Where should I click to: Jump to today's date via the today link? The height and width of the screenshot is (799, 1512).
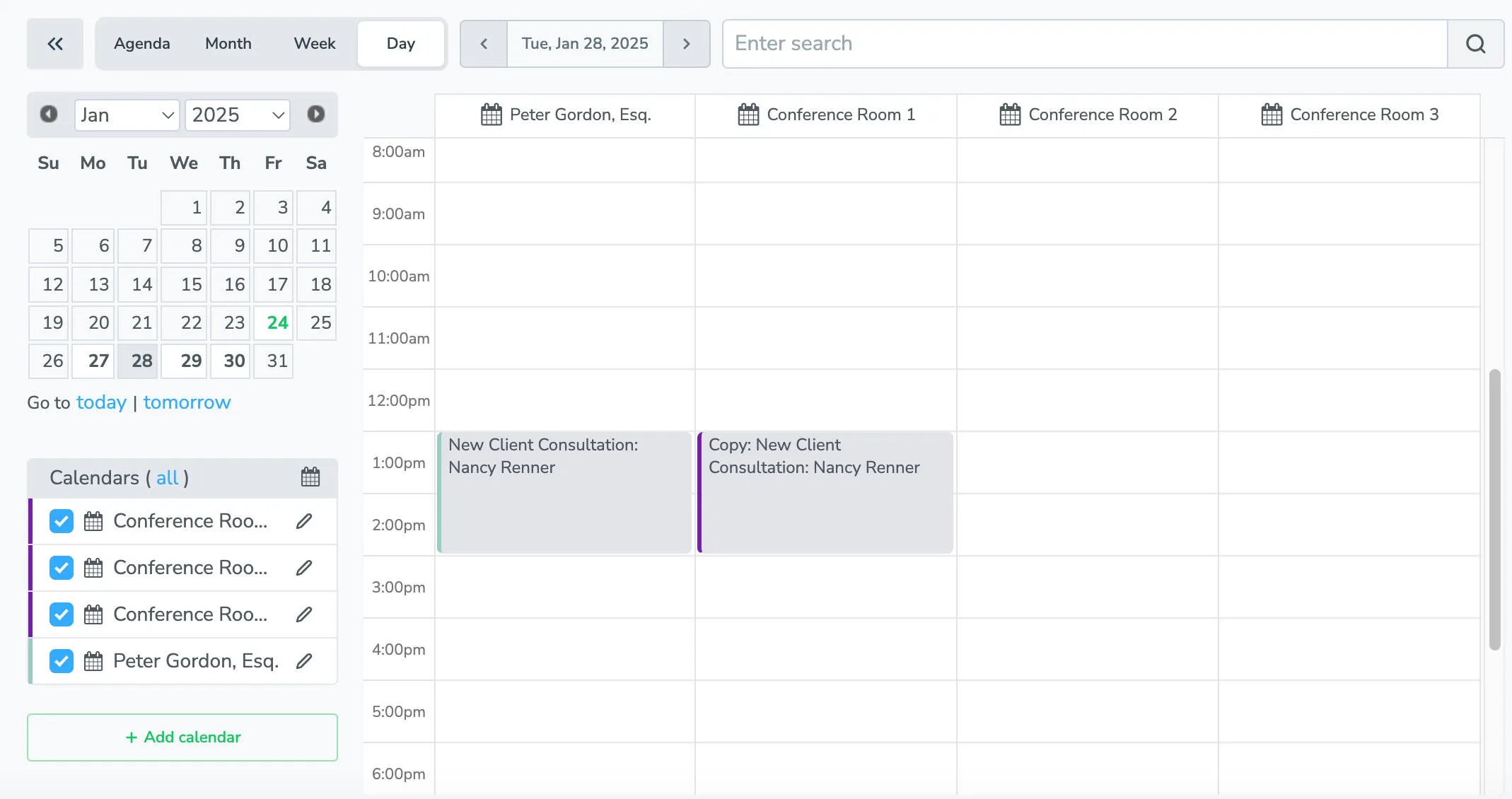101,402
